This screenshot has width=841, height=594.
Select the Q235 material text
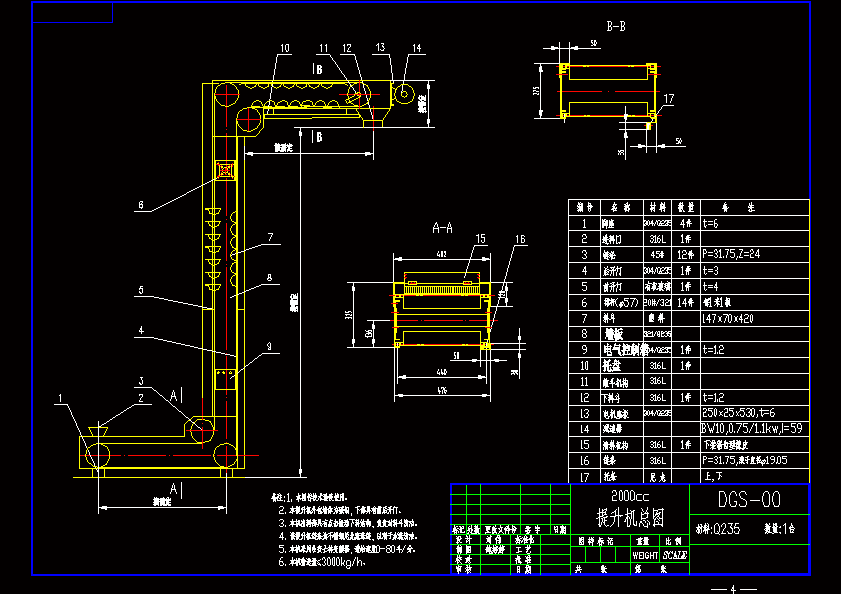click(726, 529)
